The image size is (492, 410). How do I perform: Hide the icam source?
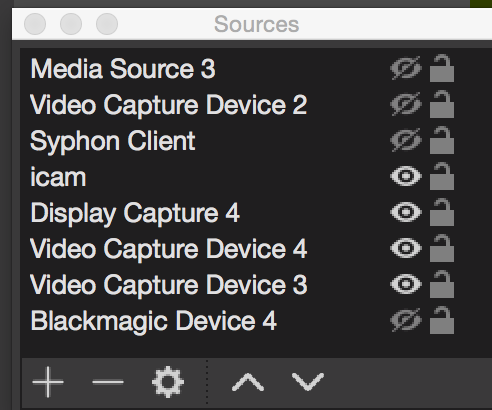click(406, 176)
